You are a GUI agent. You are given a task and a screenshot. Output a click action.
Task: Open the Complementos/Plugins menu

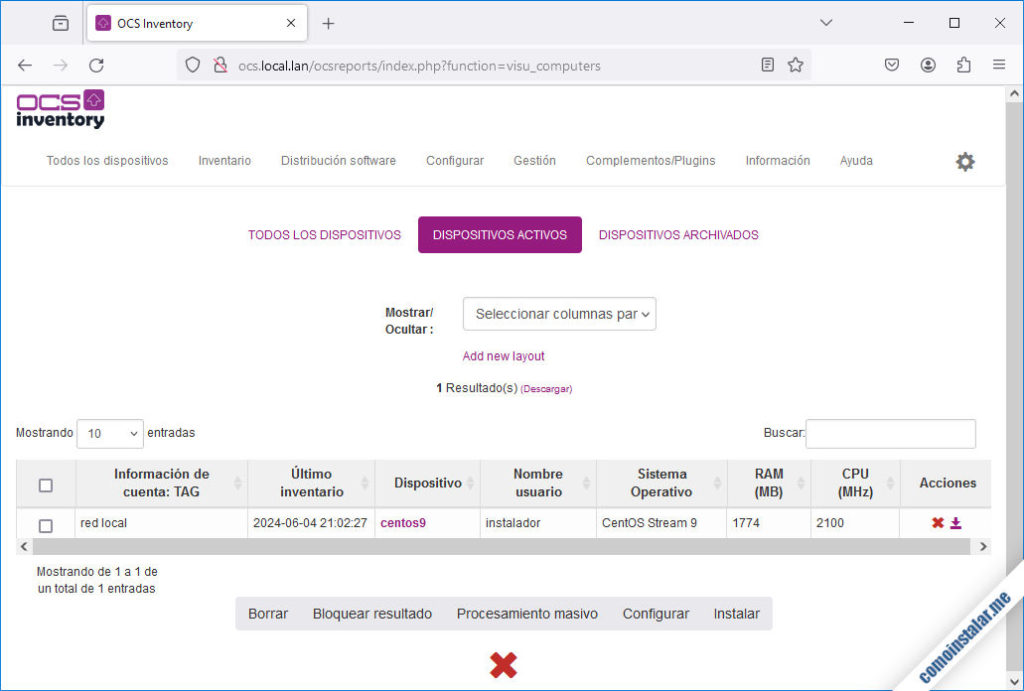point(650,161)
